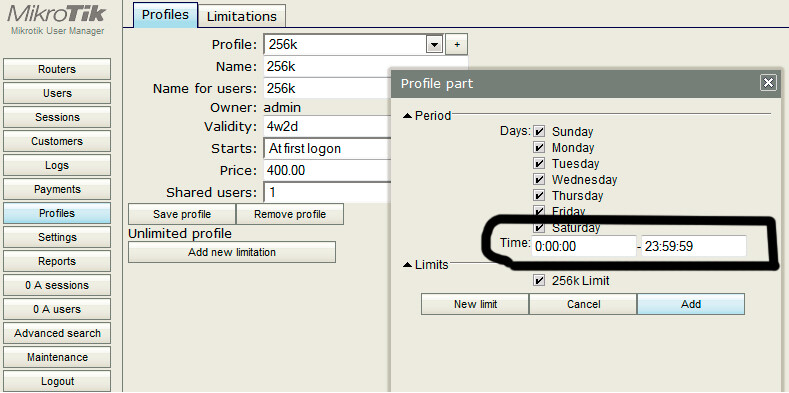Open Maintenance in the sidebar
The image size is (789, 393).
pos(57,357)
